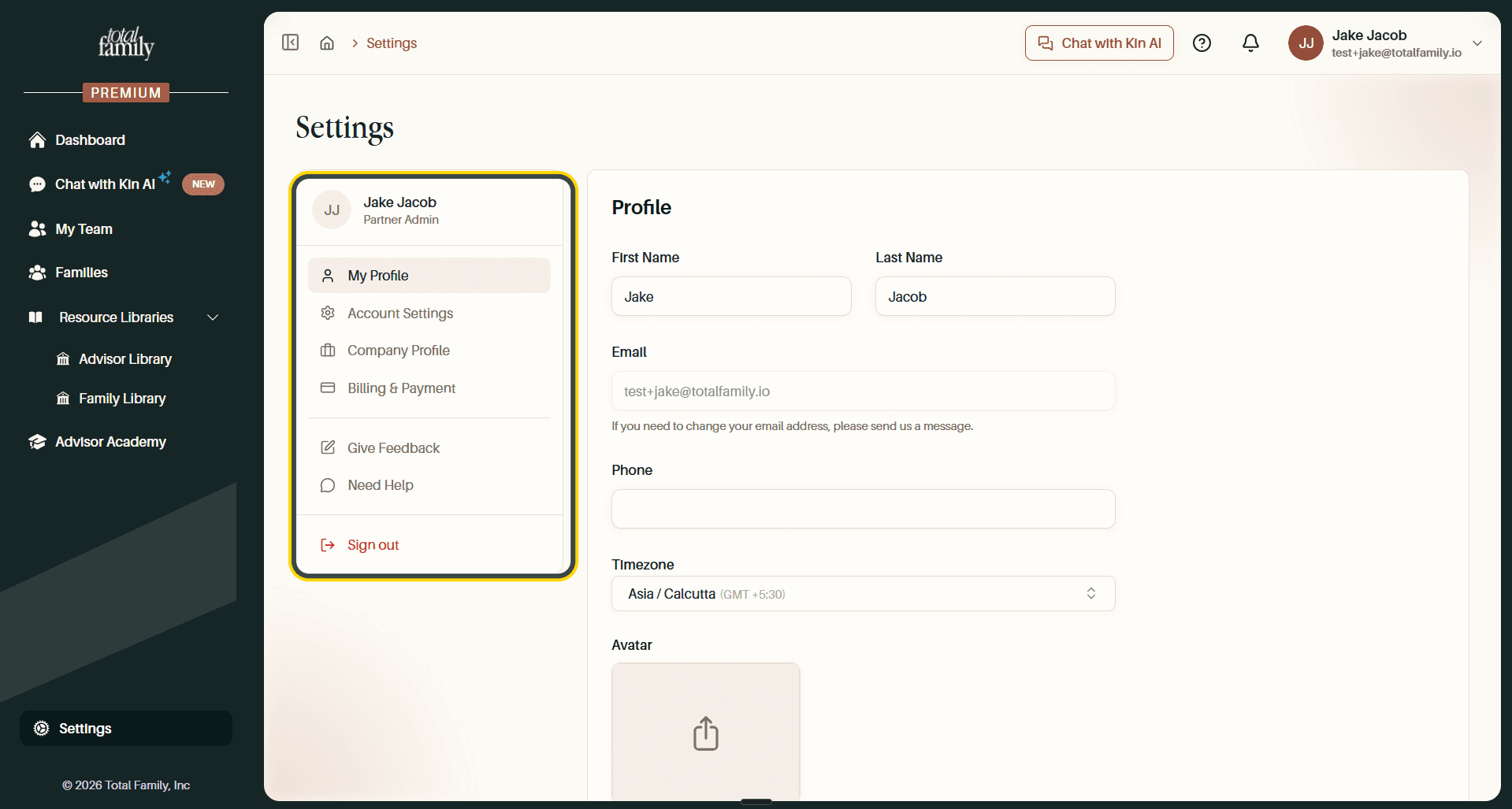1512x809 pixels.
Task: Click the Dashboard house icon in sidebar
Action: pyautogui.click(x=37, y=140)
